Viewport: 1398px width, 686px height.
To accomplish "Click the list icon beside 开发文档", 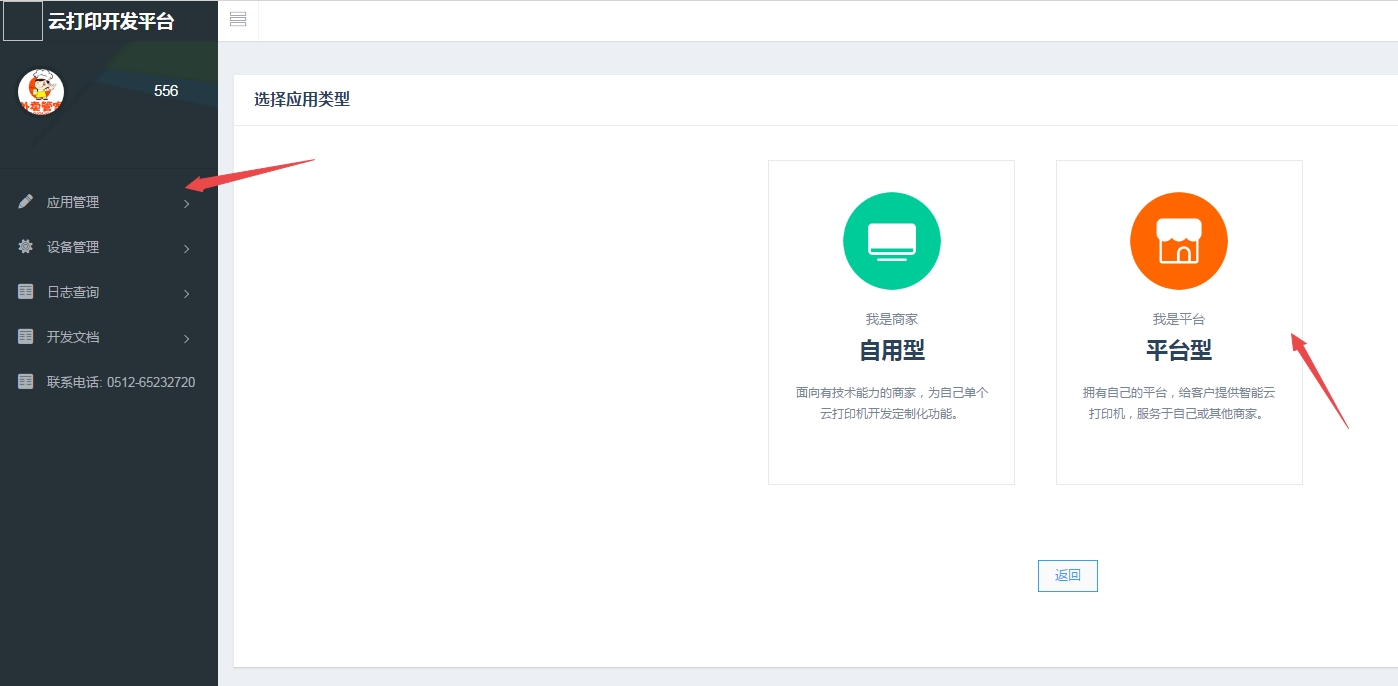I will pos(26,336).
